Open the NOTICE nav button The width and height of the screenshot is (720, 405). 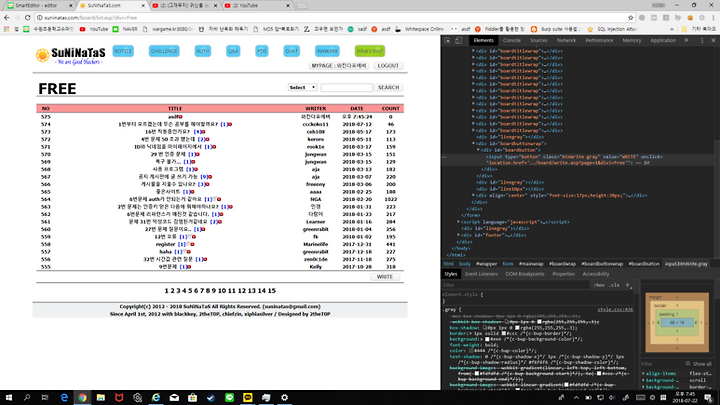[x=123, y=51]
